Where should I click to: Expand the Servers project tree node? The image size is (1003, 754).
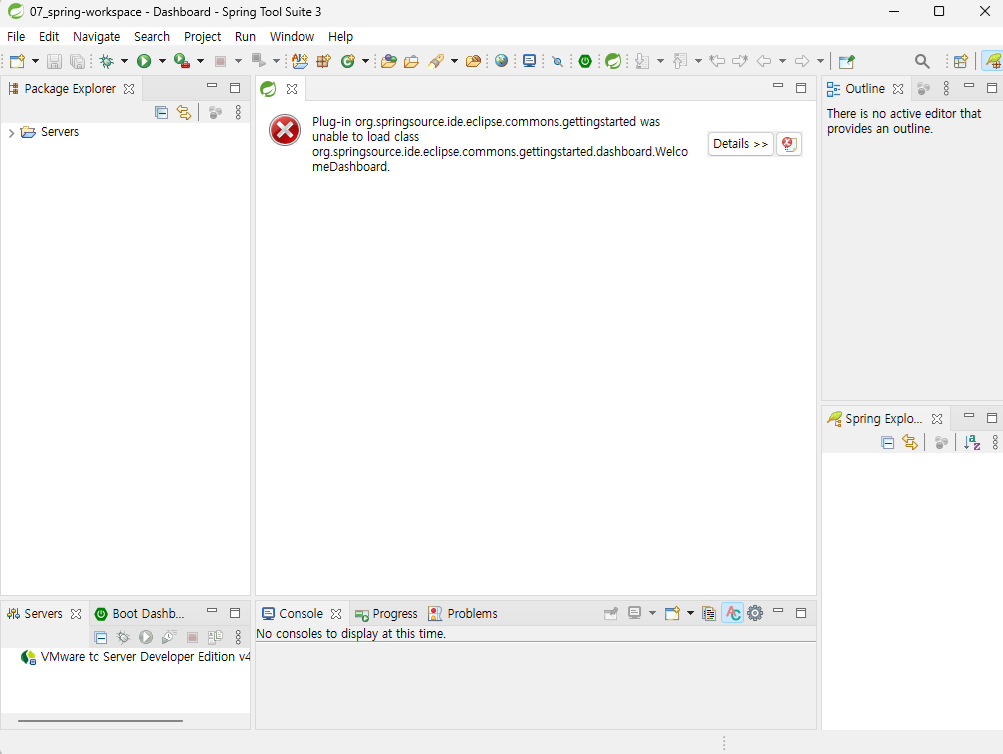point(11,132)
